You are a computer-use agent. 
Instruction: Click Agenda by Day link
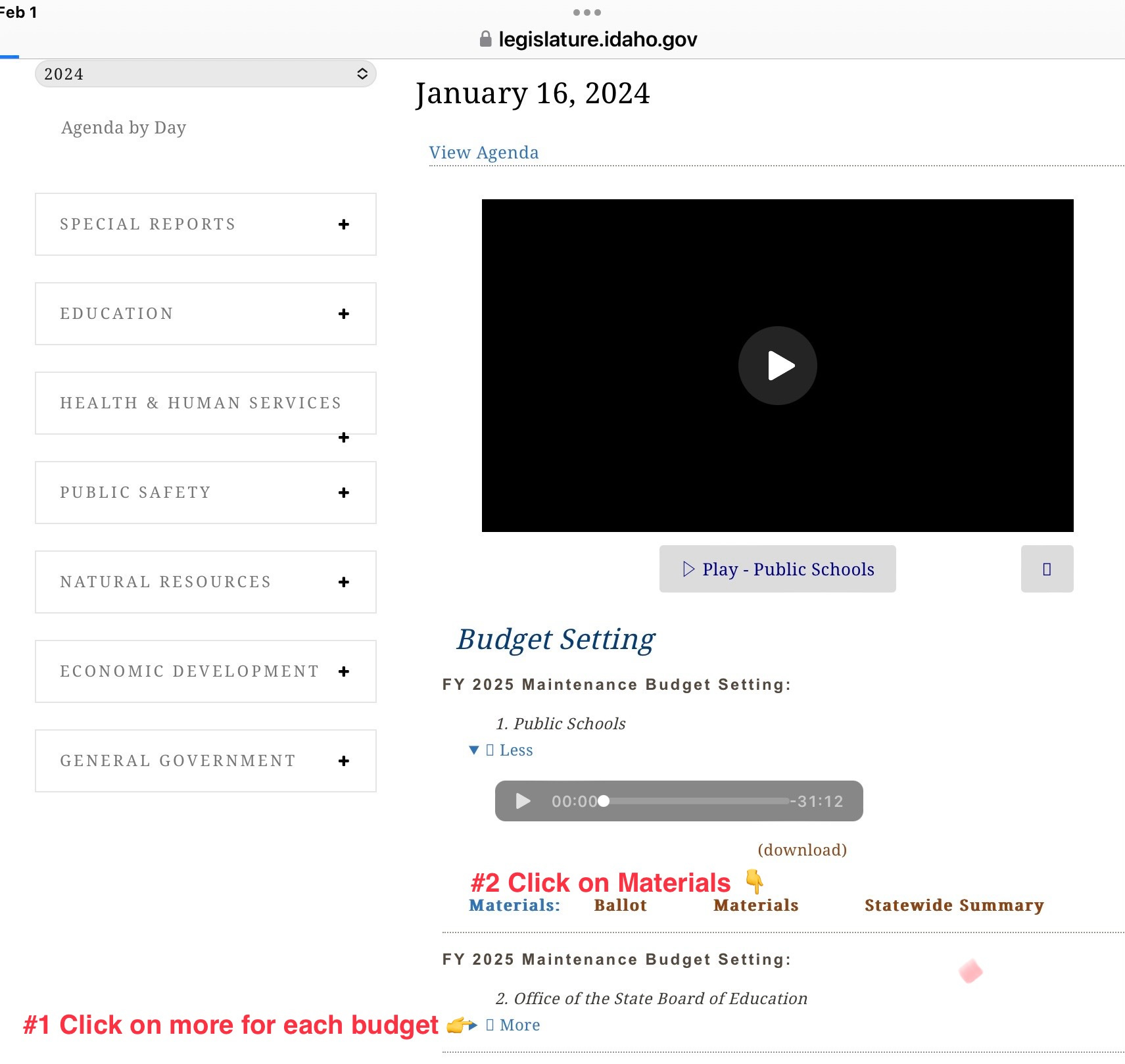pos(124,128)
